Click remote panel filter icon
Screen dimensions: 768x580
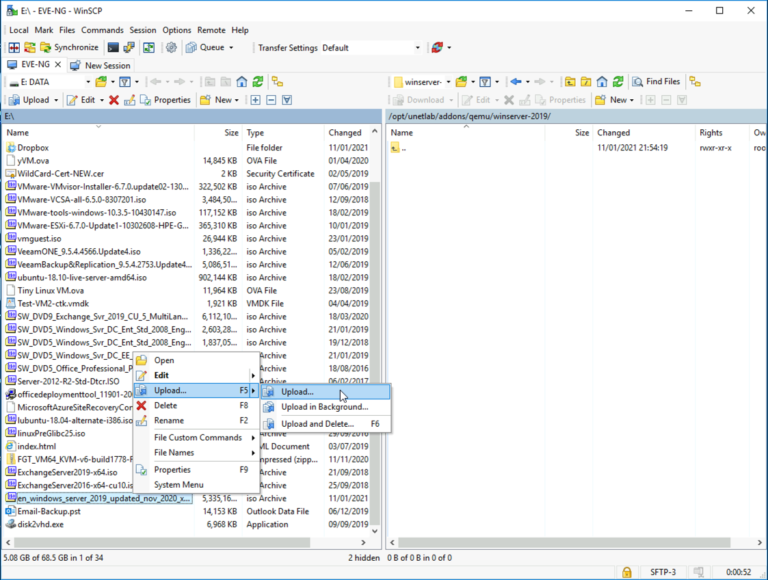(x=485, y=82)
